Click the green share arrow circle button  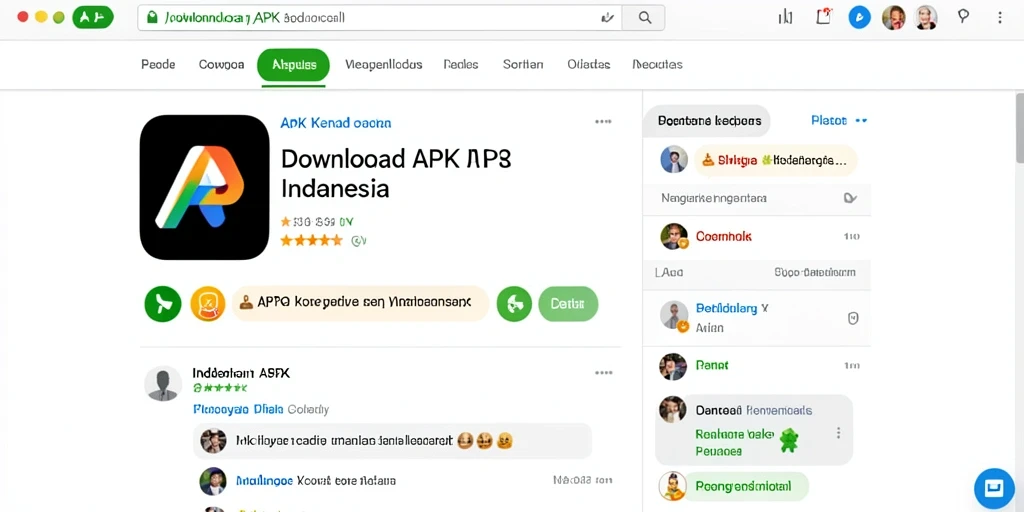(163, 304)
